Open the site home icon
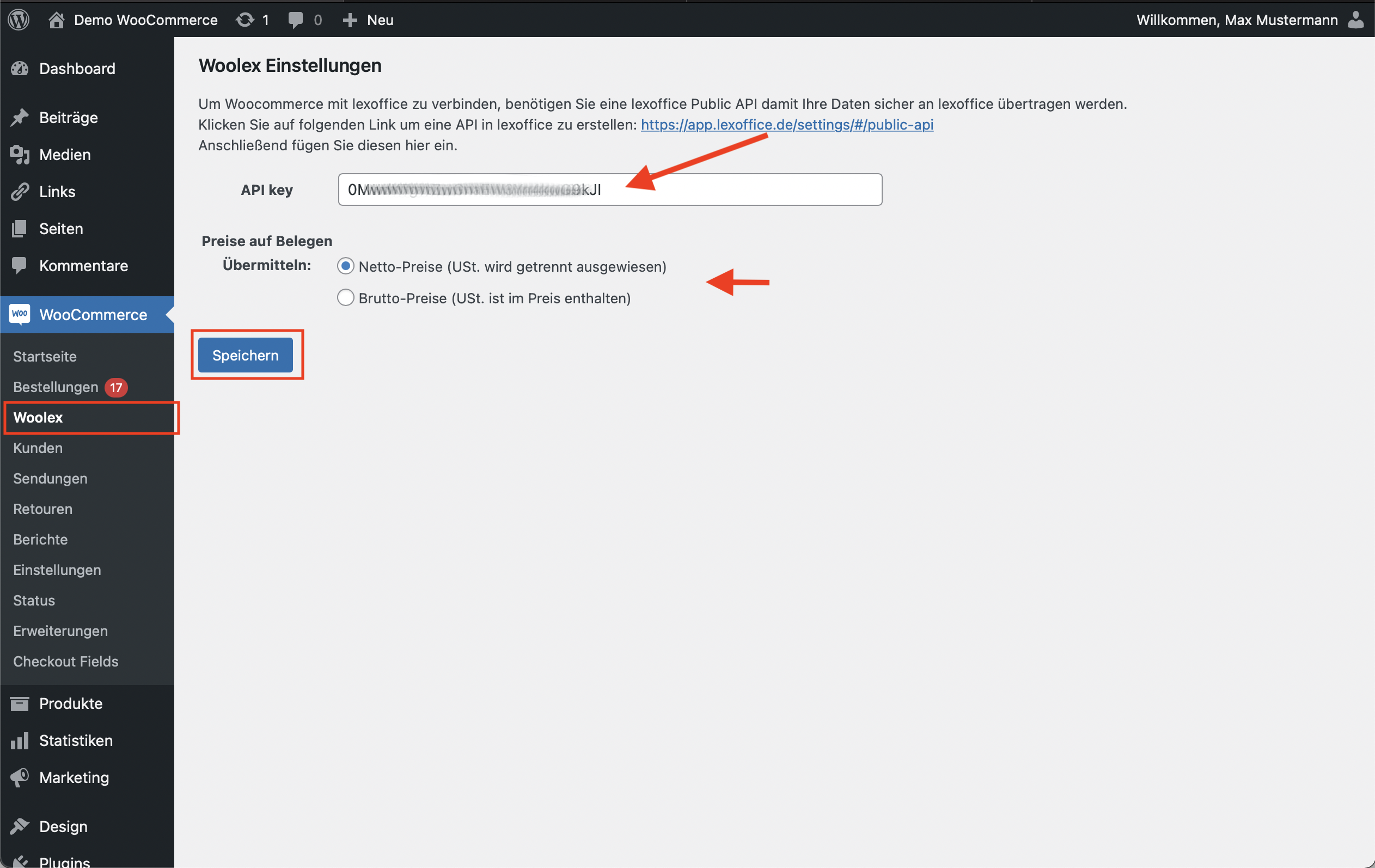 click(x=57, y=20)
